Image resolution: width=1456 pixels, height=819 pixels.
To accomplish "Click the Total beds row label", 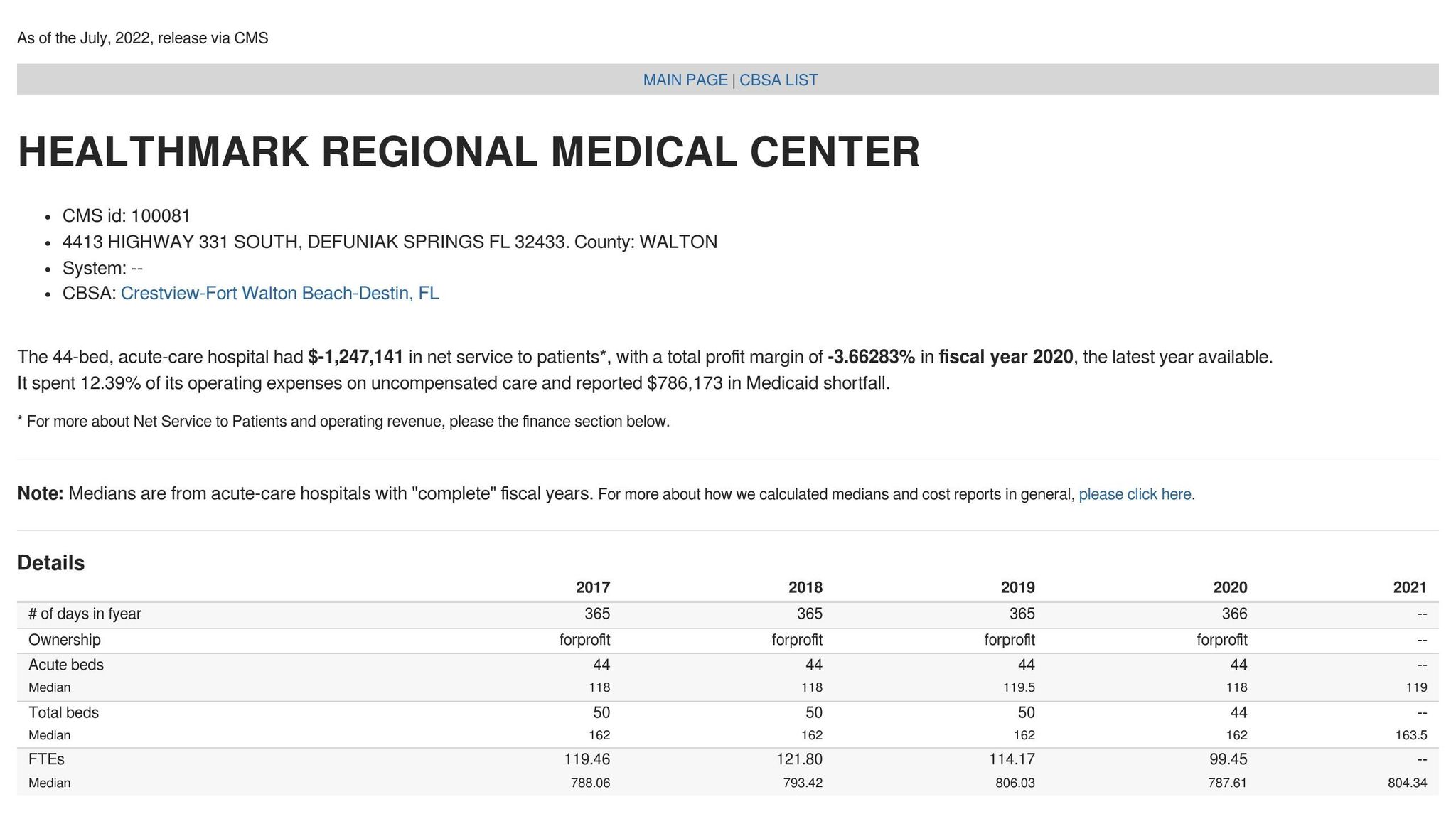I will pos(63,712).
